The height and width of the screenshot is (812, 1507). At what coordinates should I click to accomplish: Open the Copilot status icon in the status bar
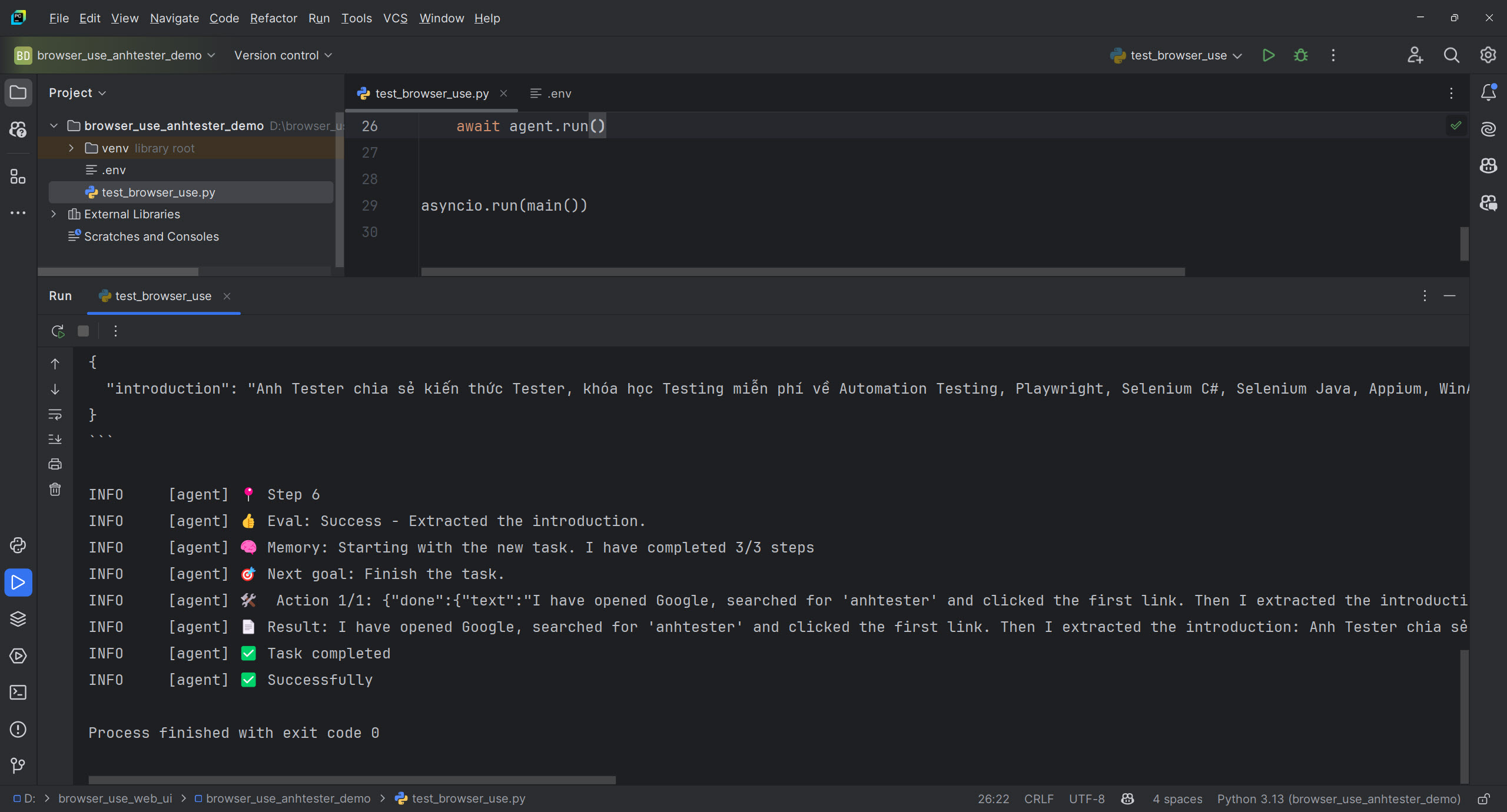coord(1128,799)
